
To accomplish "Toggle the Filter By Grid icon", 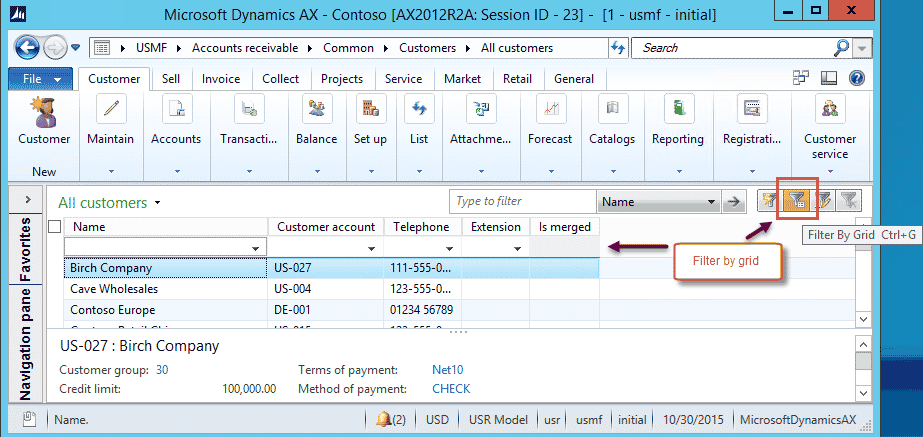I will 796,201.
